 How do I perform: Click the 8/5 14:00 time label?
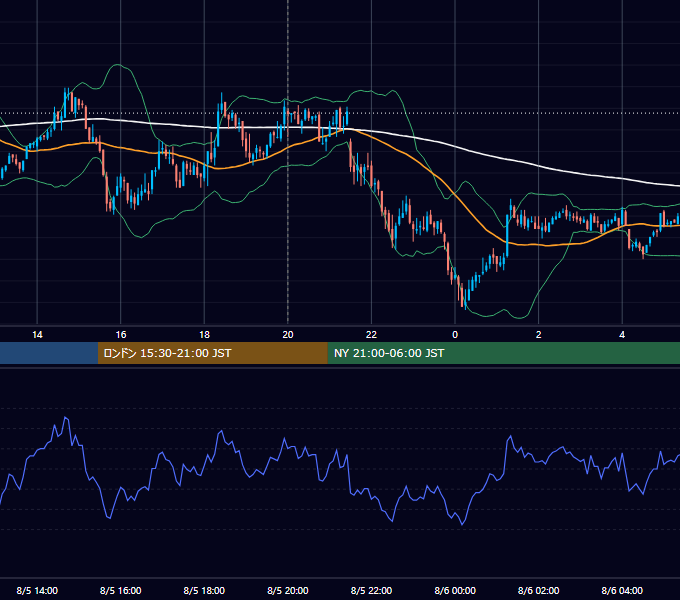tap(37, 590)
